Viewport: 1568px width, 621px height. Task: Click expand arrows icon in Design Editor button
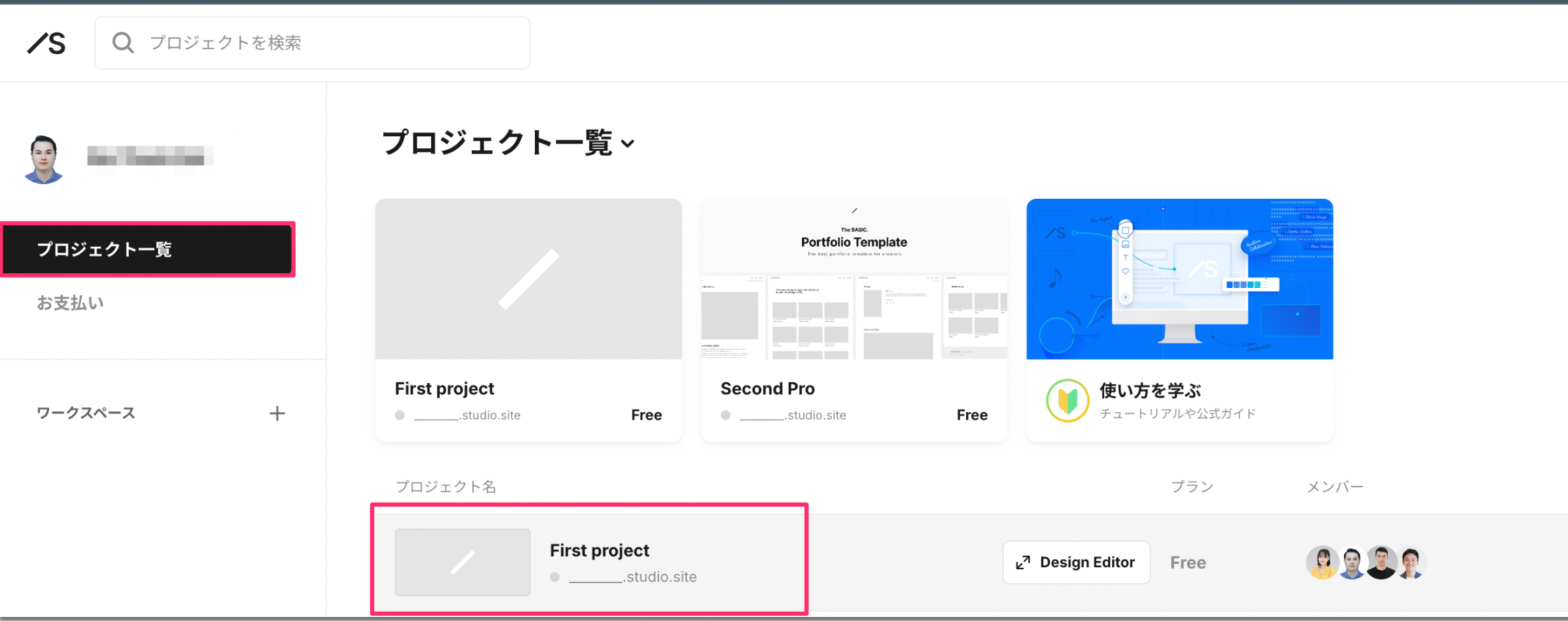pyautogui.click(x=1023, y=562)
